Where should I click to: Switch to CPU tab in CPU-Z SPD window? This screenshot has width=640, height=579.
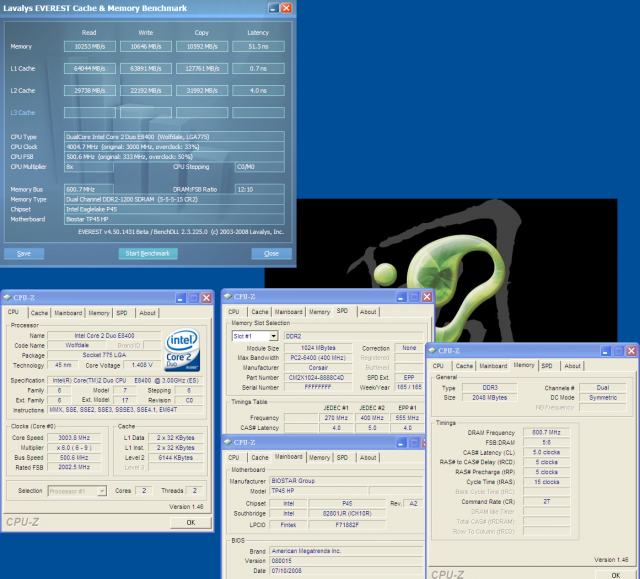coord(233,312)
